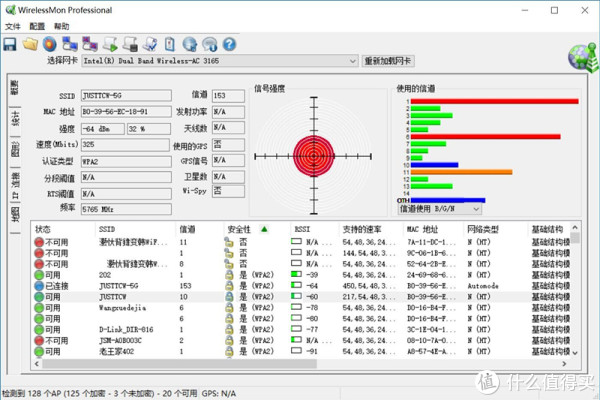Click the 重新加载网卡 button
This screenshot has height=400, width=600.
pos(388,61)
